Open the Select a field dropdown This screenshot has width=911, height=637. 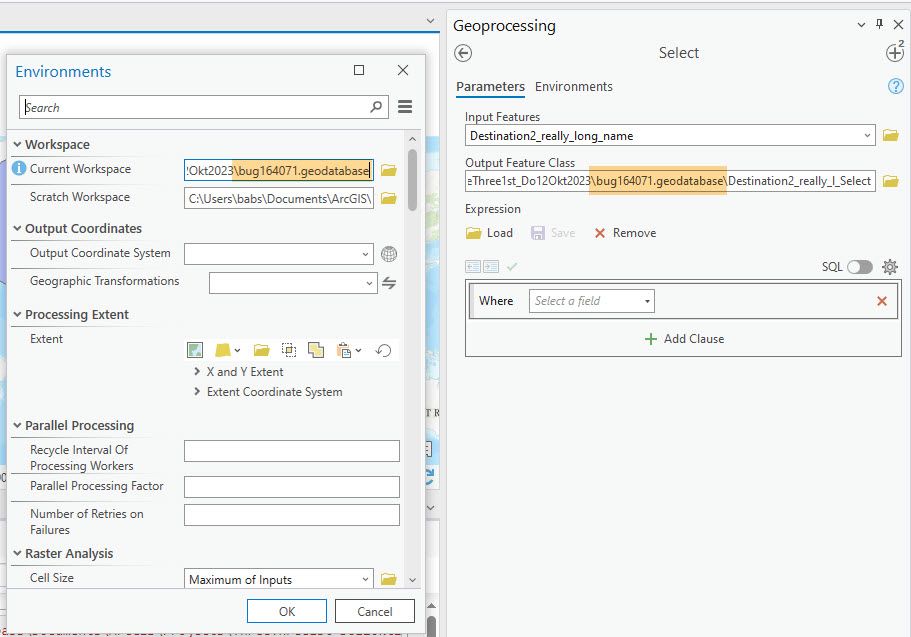click(x=592, y=301)
